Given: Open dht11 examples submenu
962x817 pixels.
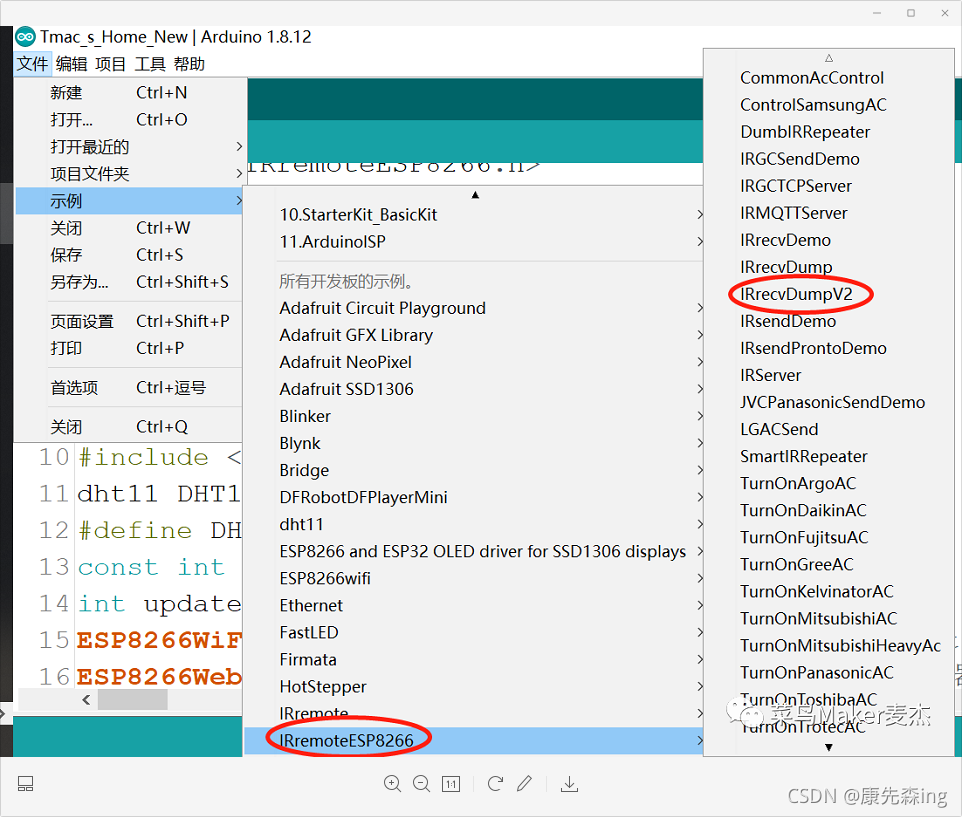Looking at the screenshot, I should (x=474, y=524).
